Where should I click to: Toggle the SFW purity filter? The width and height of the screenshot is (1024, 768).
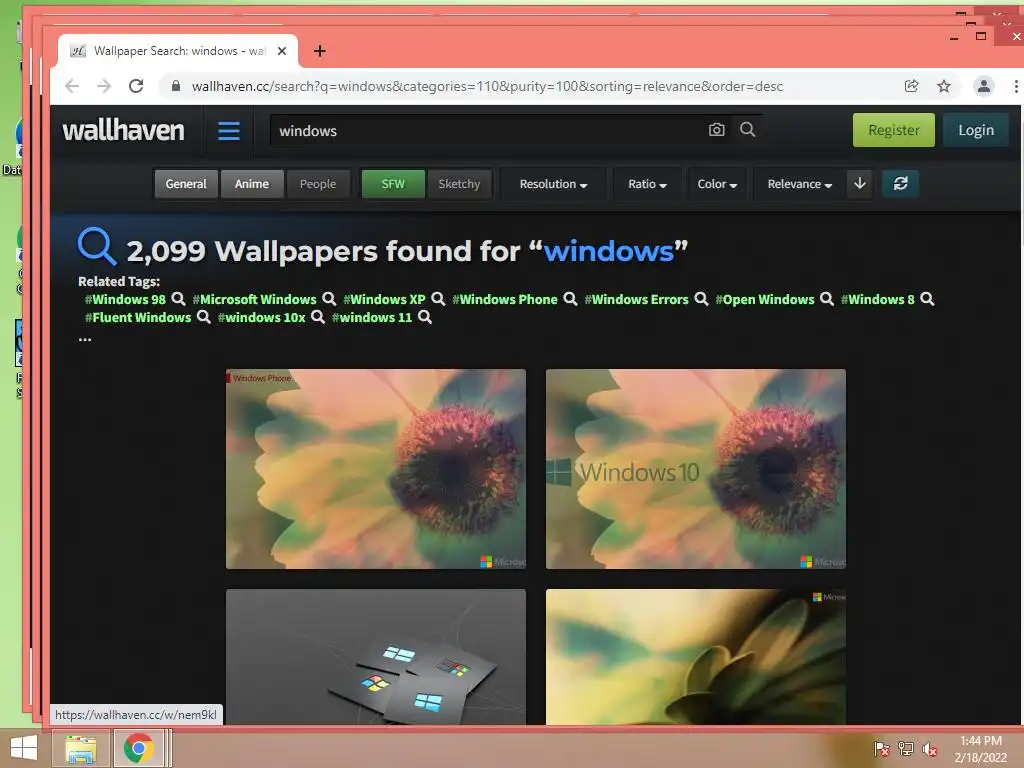pos(393,184)
